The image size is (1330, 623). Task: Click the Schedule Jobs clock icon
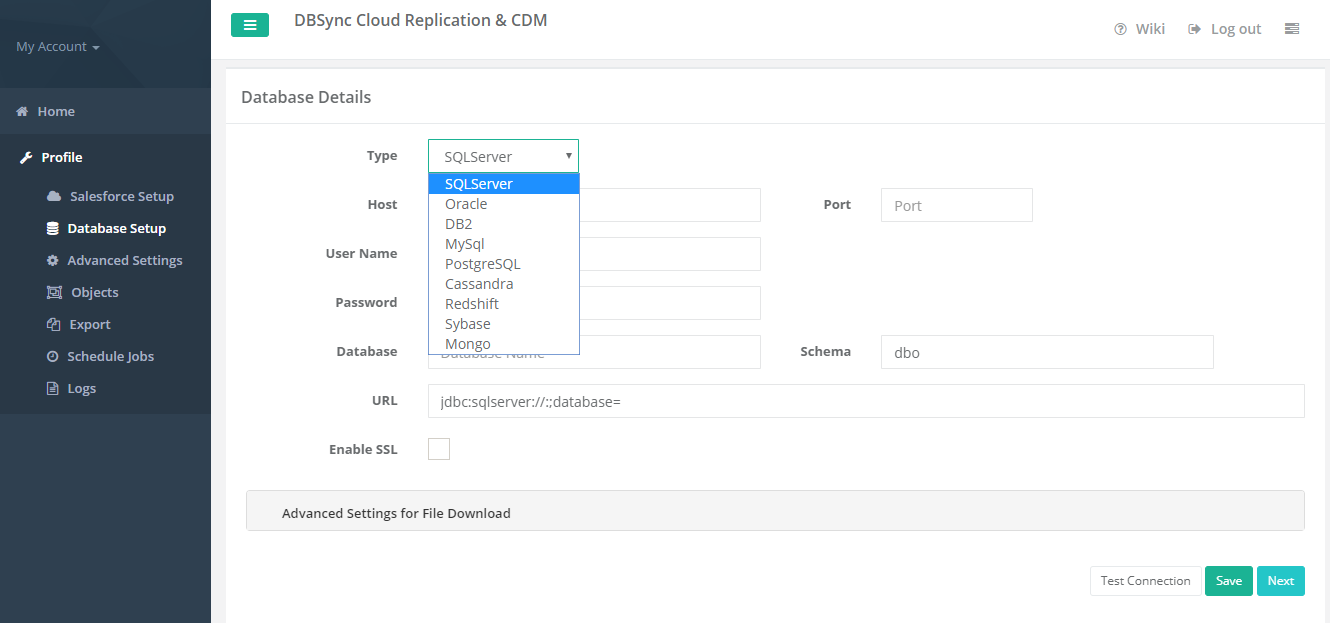[x=53, y=357]
